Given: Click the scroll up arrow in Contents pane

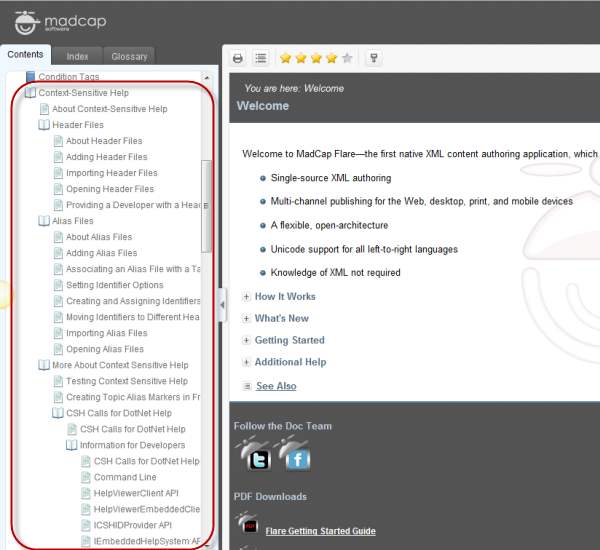Looking at the screenshot, I should pos(207,78).
